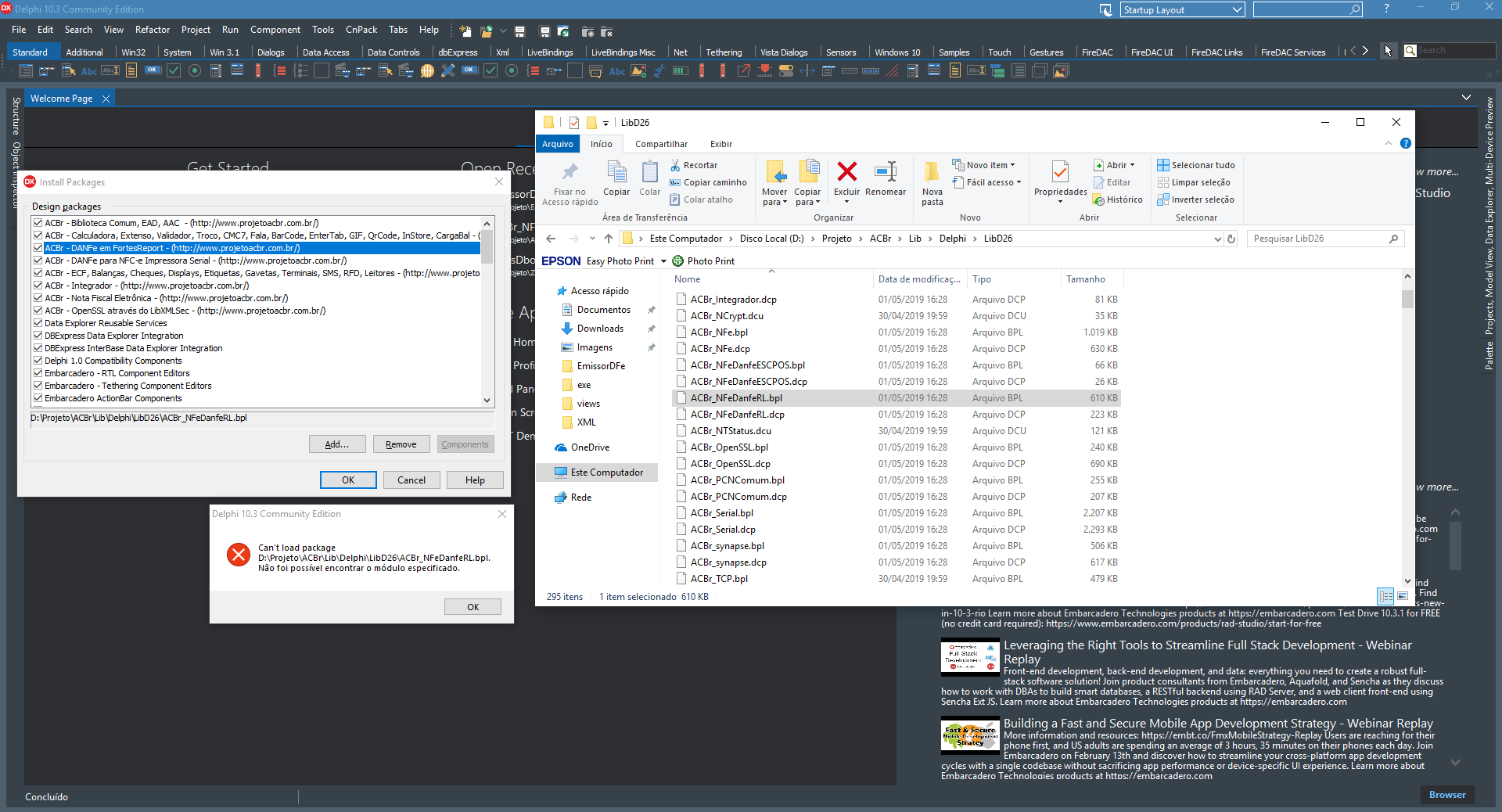This screenshot has width=1502, height=812.
Task: Select the TMemo component in the palette
Action: point(131,70)
